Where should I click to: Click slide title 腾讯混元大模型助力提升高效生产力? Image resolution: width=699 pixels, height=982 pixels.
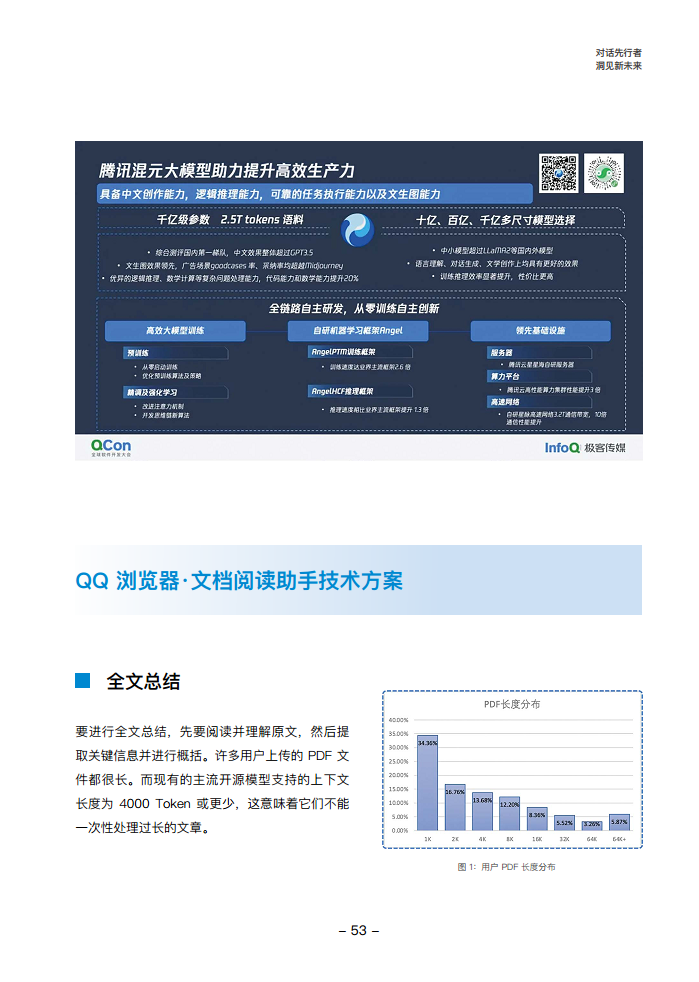[227, 170]
